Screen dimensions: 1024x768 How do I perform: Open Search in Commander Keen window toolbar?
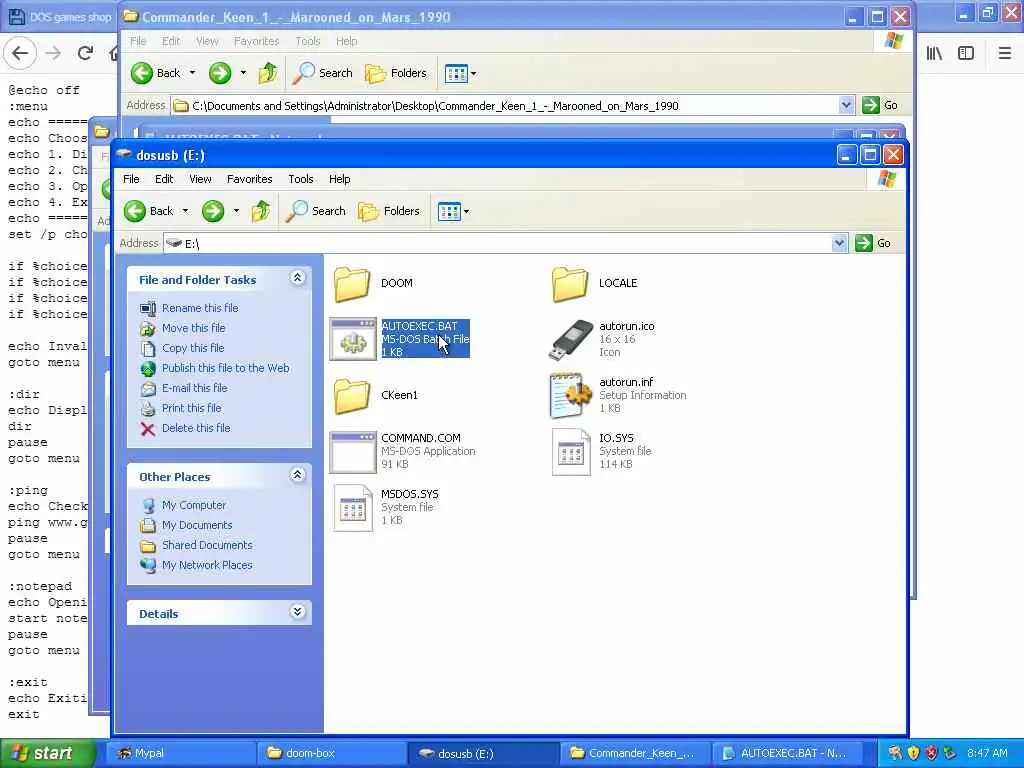pyautogui.click(x=323, y=73)
